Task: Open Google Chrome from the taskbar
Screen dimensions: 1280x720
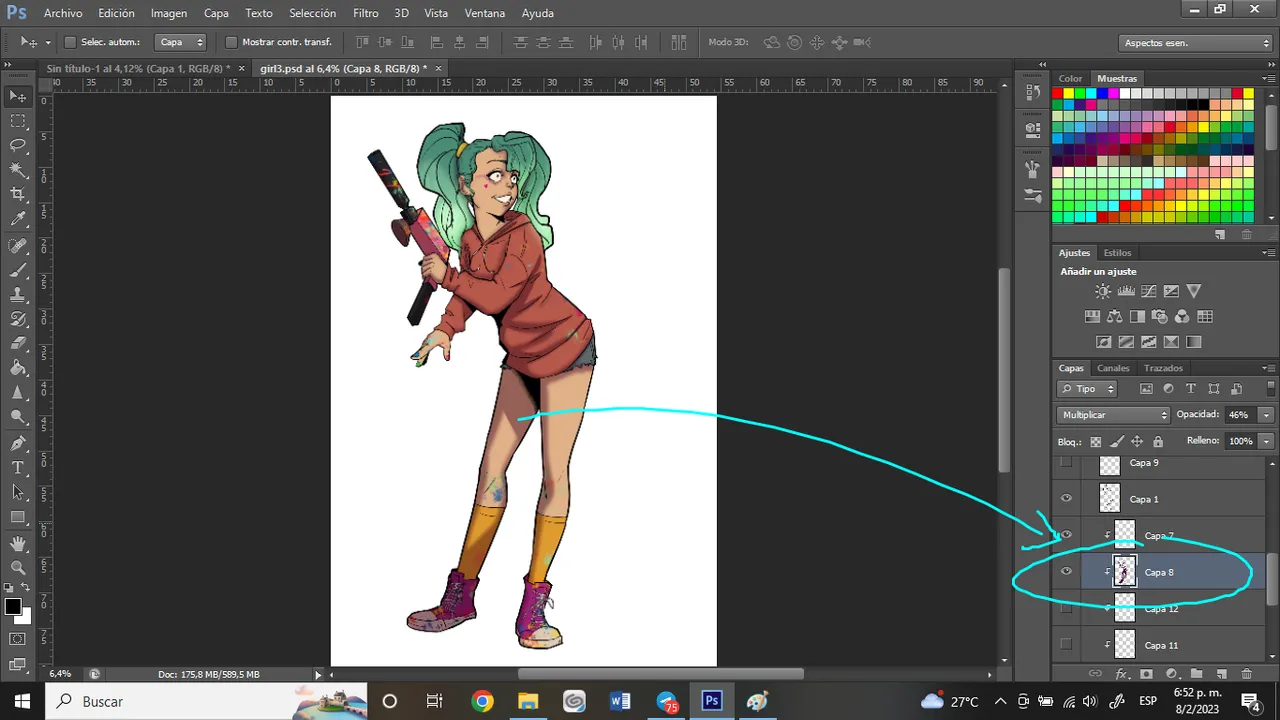Action: click(x=483, y=701)
